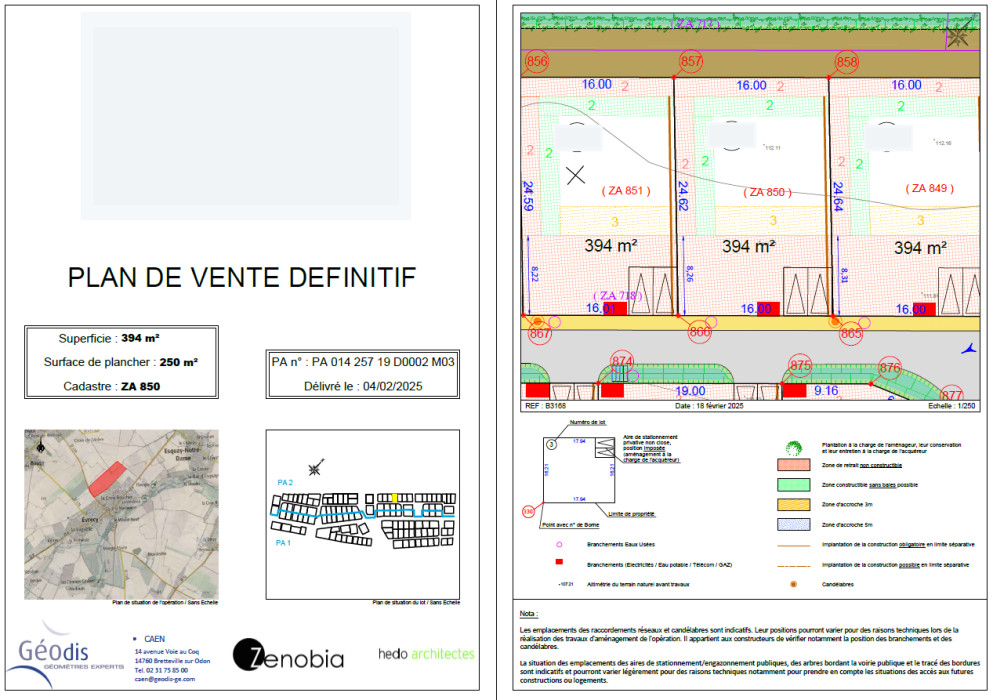Click the red non-constructible zone swatch
The height and width of the screenshot is (700, 993).
click(x=794, y=465)
